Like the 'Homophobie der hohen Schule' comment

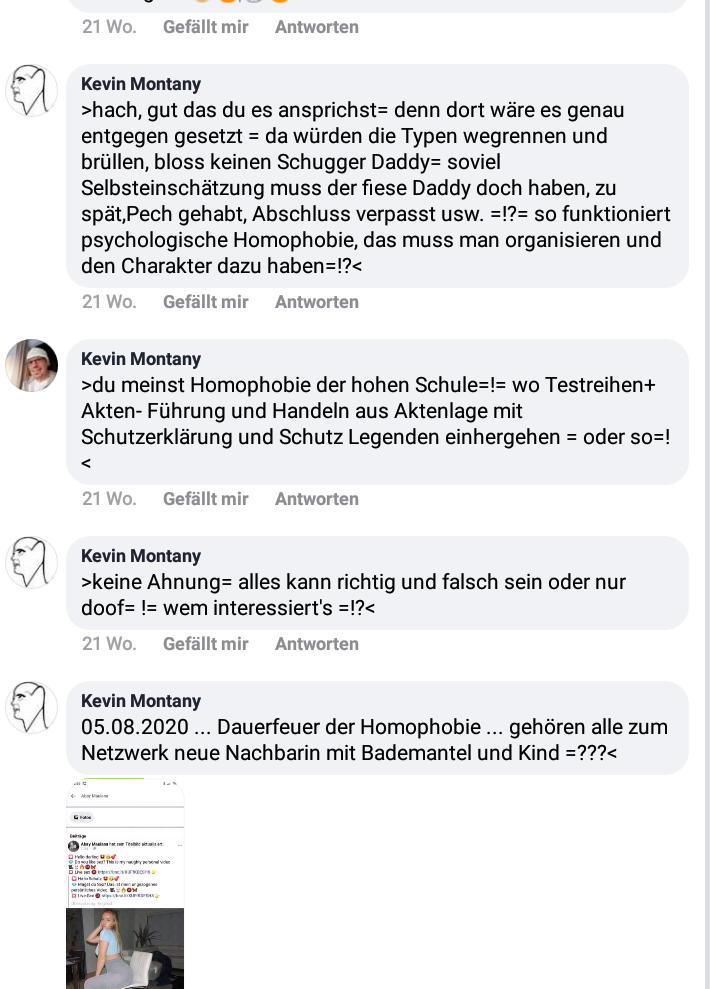[206, 499]
